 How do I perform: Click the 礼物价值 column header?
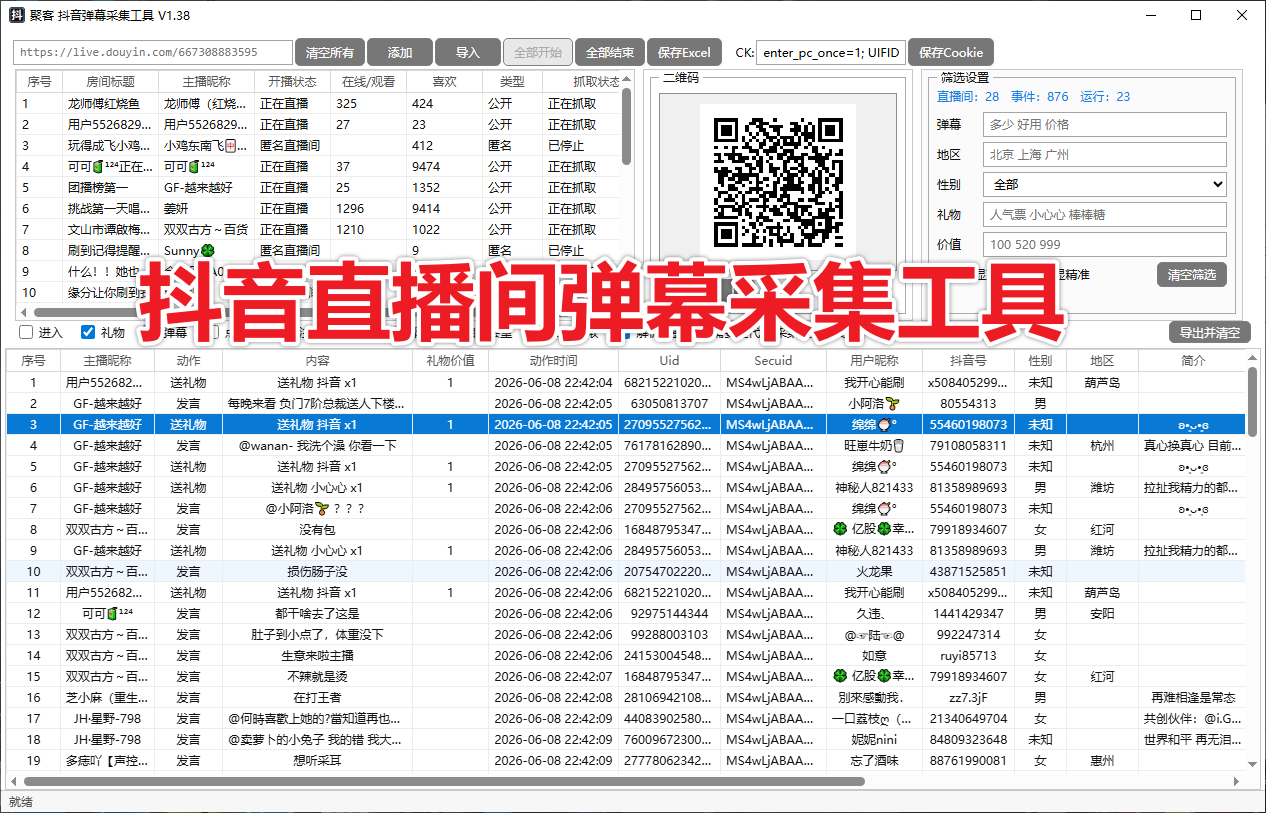coord(450,360)
